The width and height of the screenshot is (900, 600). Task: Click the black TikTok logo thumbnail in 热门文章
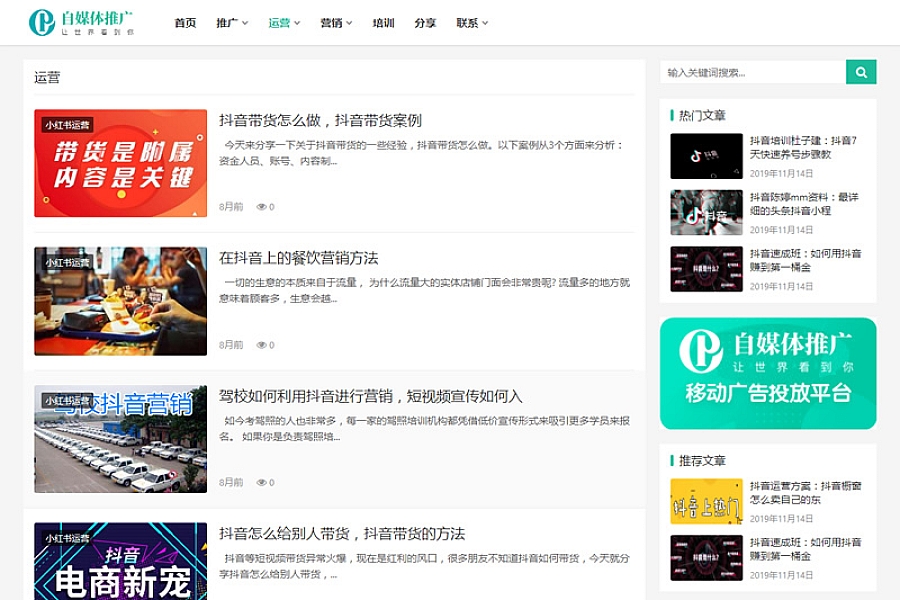point(707,156)
